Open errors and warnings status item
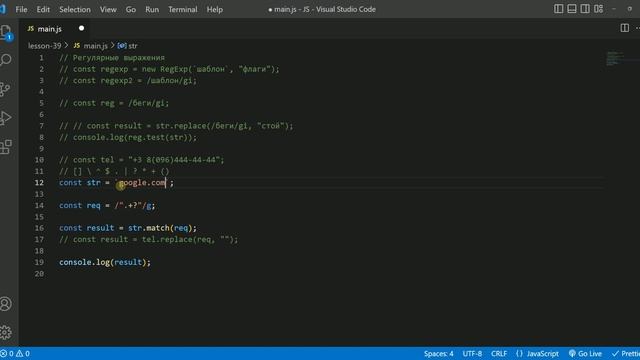The image size is (640, 360). point(15,353)
